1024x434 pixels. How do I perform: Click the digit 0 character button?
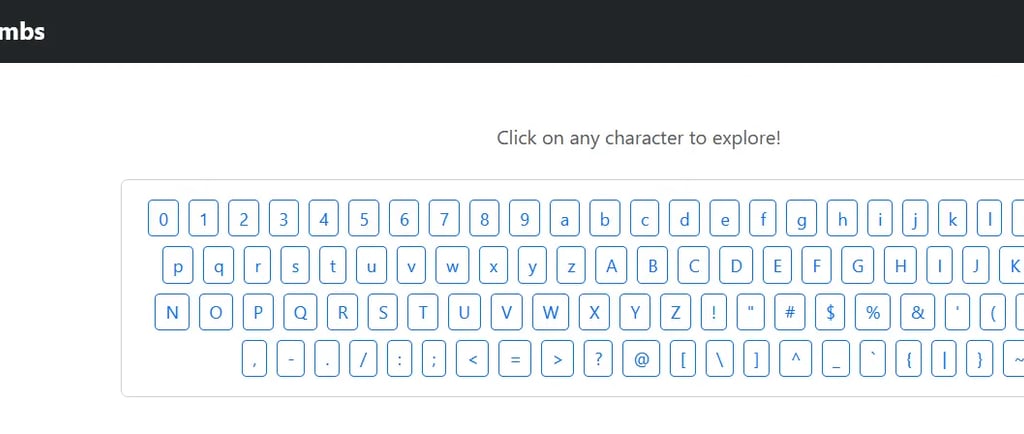click(x=164, y=217)
